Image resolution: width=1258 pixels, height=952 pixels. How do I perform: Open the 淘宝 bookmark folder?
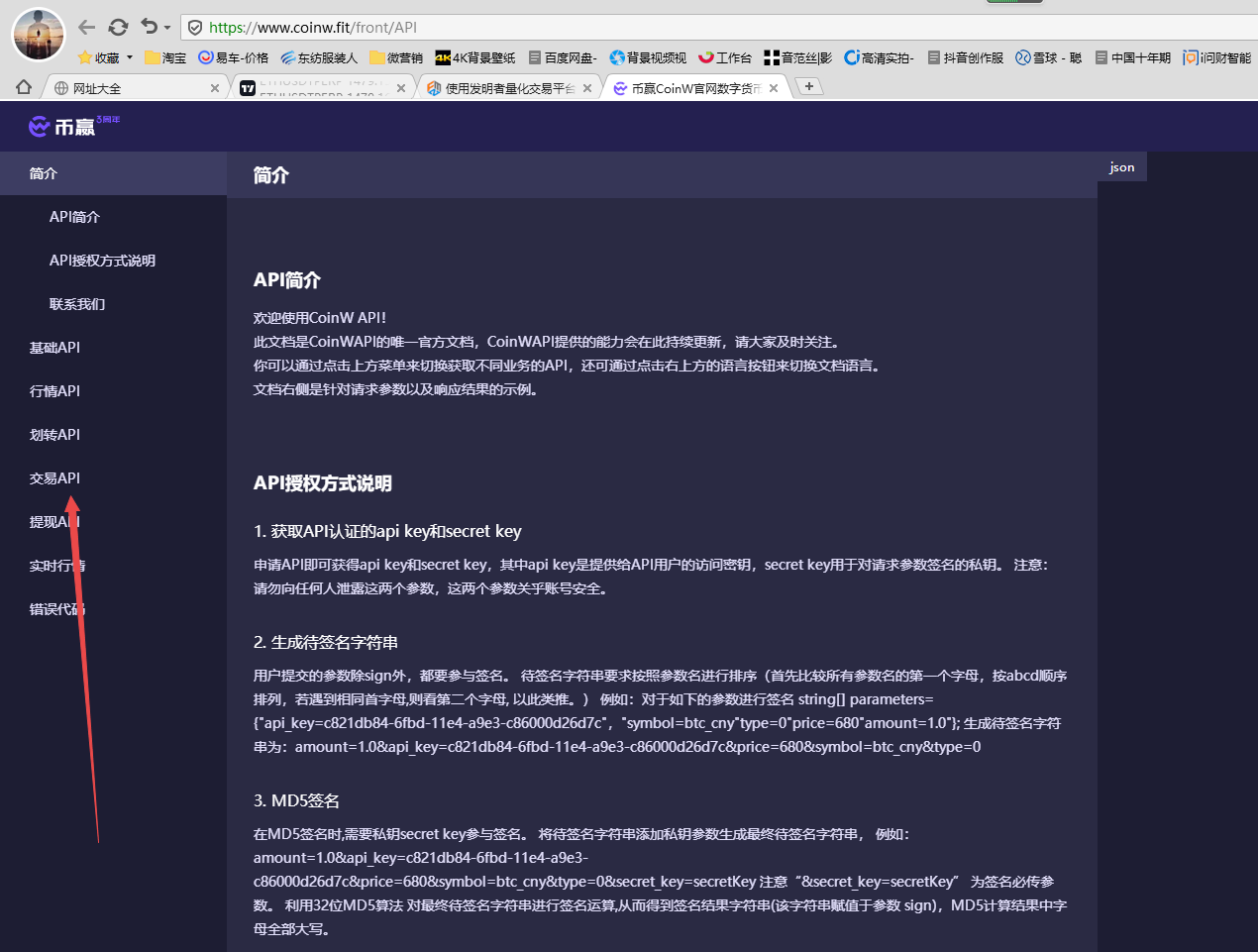(165, 57)
